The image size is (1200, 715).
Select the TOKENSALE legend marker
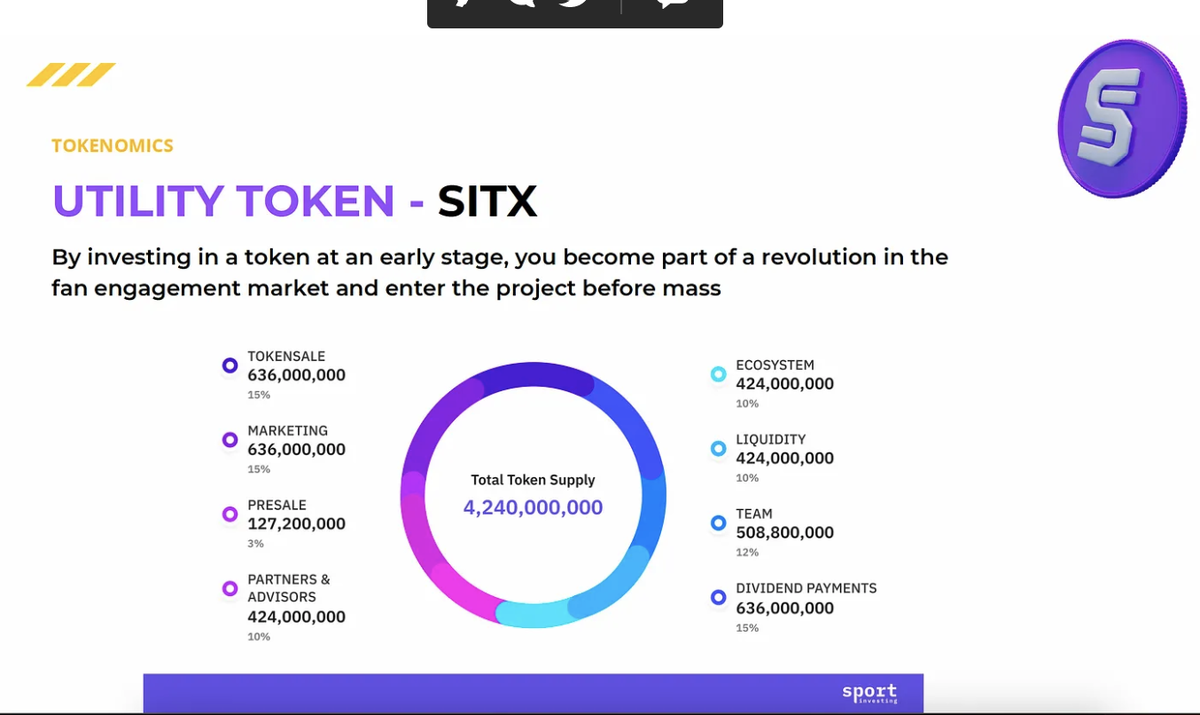230,366
